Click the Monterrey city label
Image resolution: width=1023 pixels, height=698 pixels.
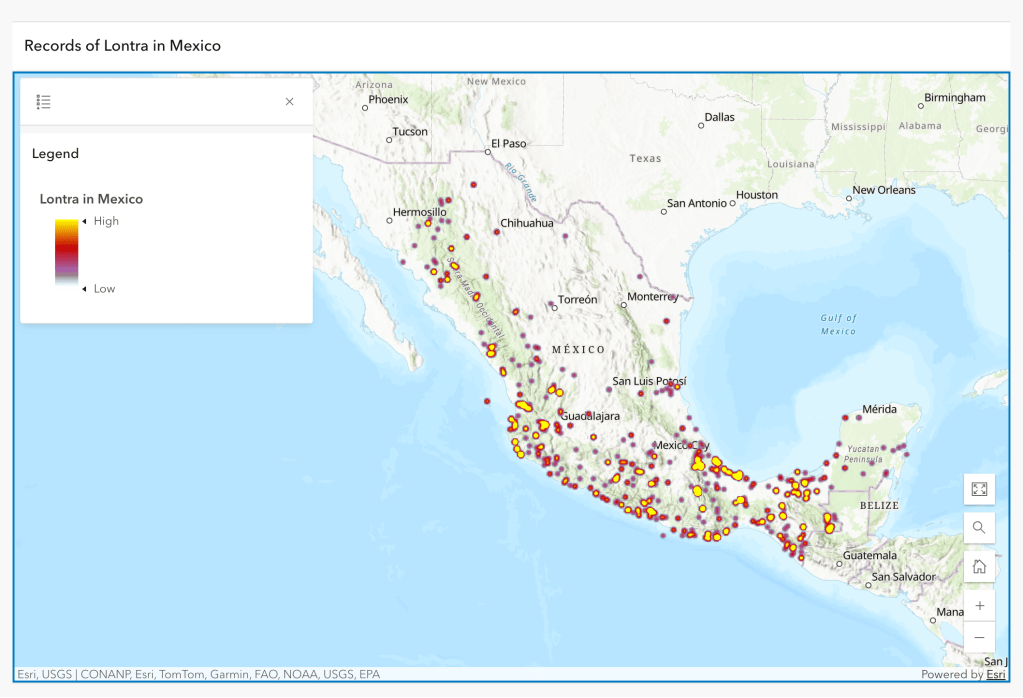(x=653, y=297)
